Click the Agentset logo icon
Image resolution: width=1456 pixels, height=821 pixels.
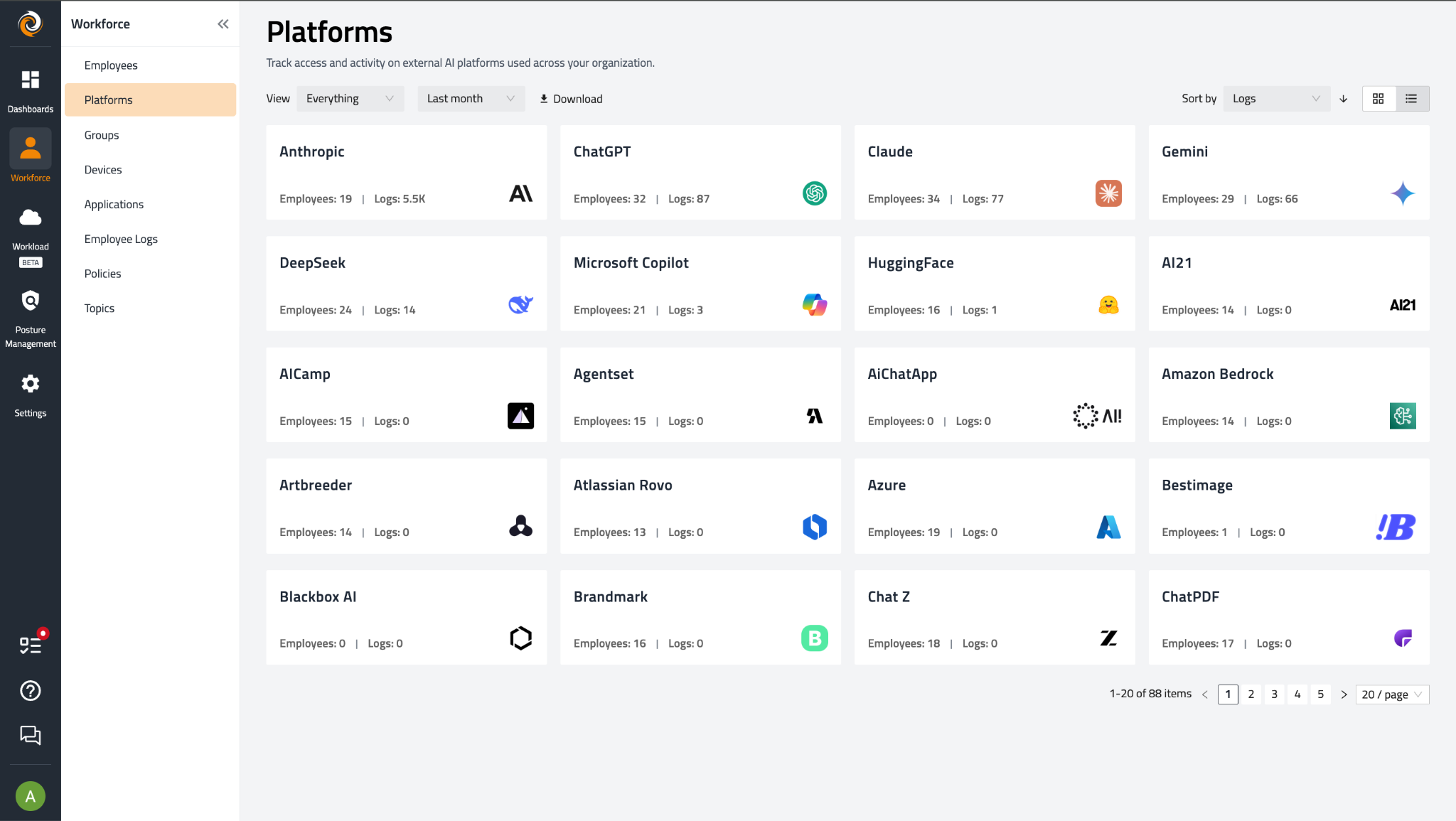coord(815,416)
